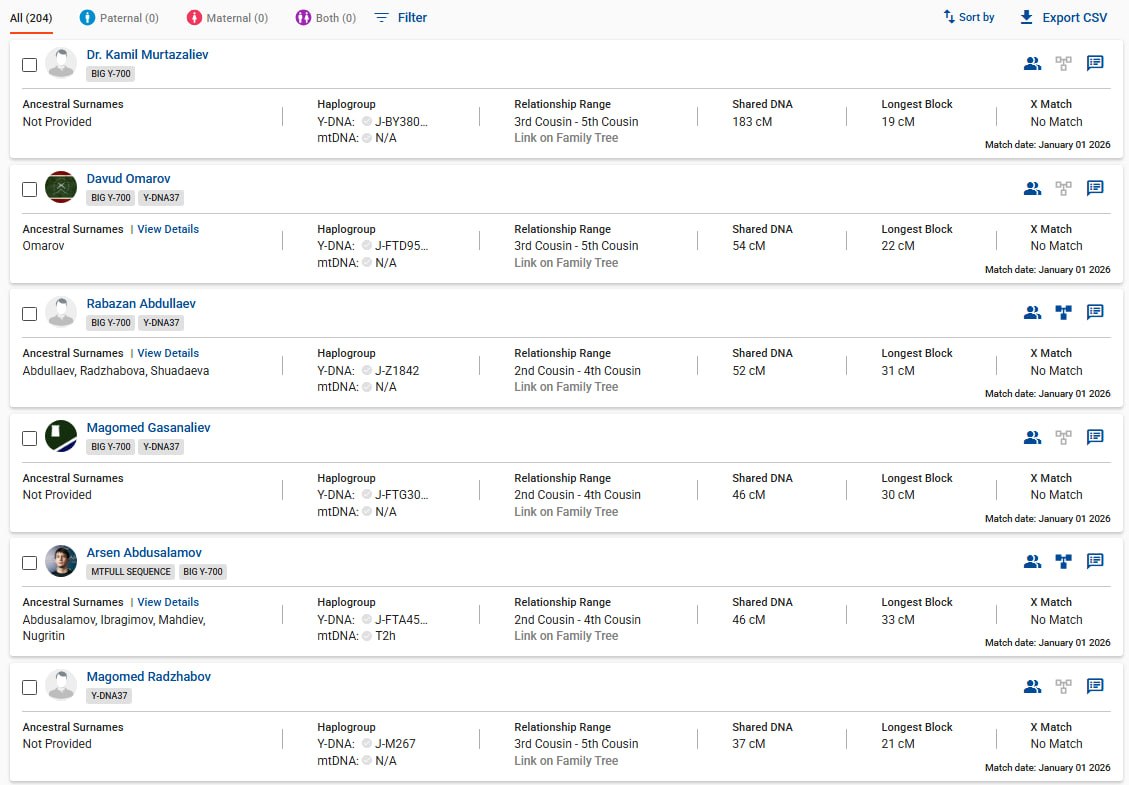View Arsen Abdusalamov's family tree icon

tap(1063, 561)
